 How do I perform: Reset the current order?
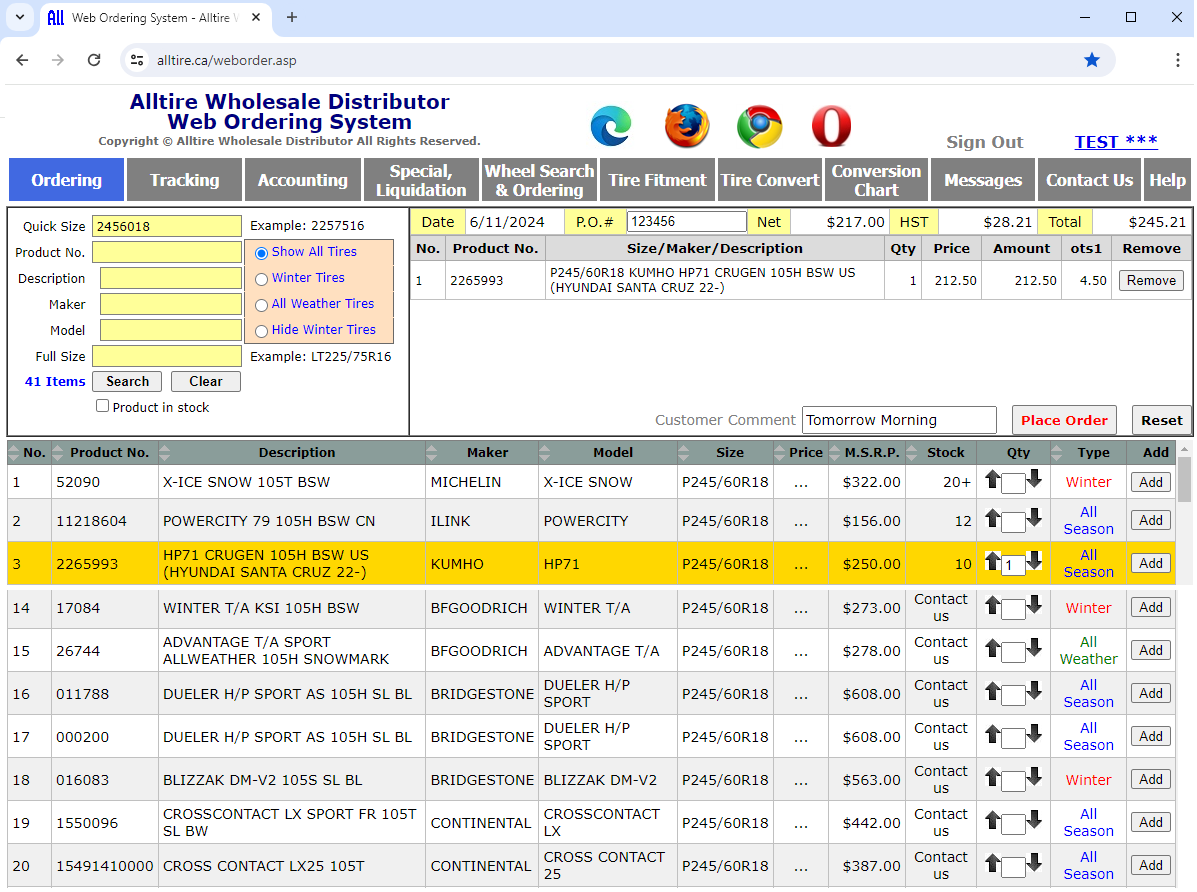(1161, 420)
